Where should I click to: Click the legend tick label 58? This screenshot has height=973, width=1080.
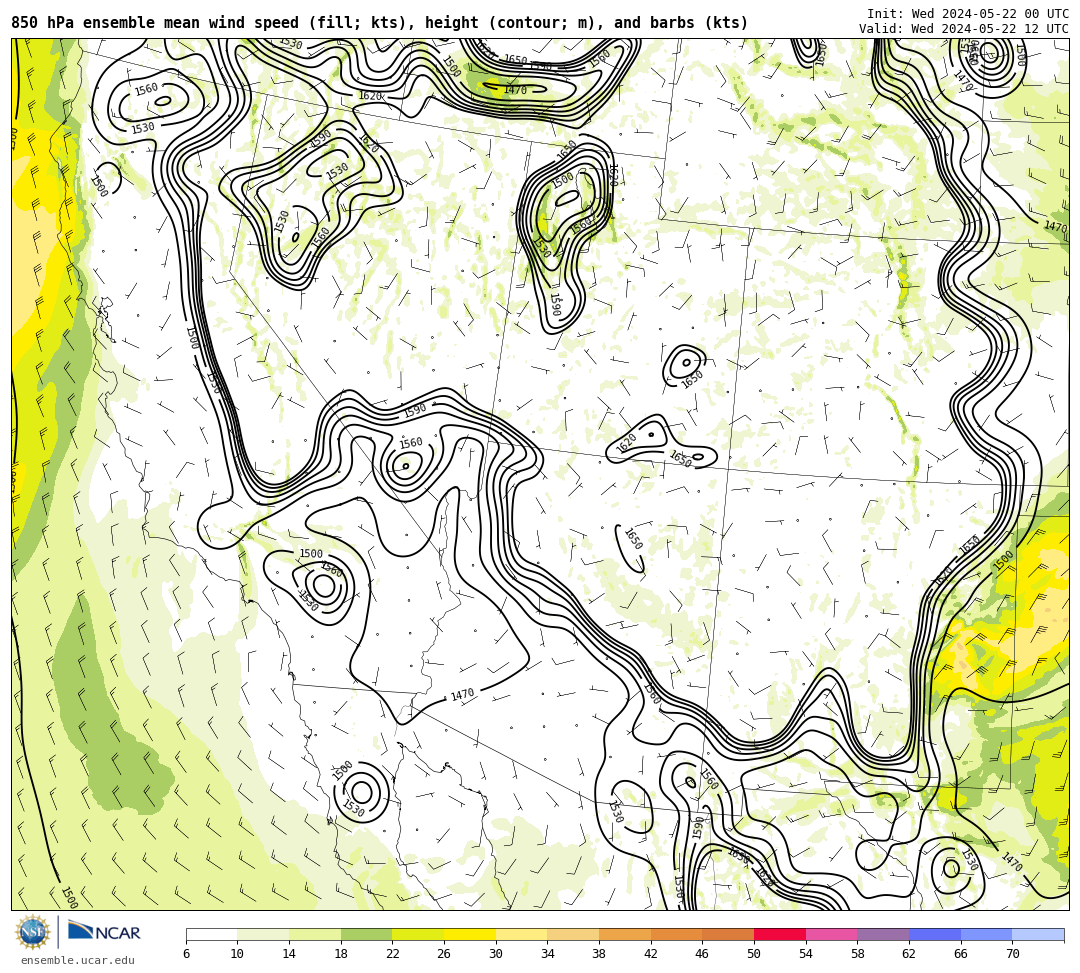858,954
